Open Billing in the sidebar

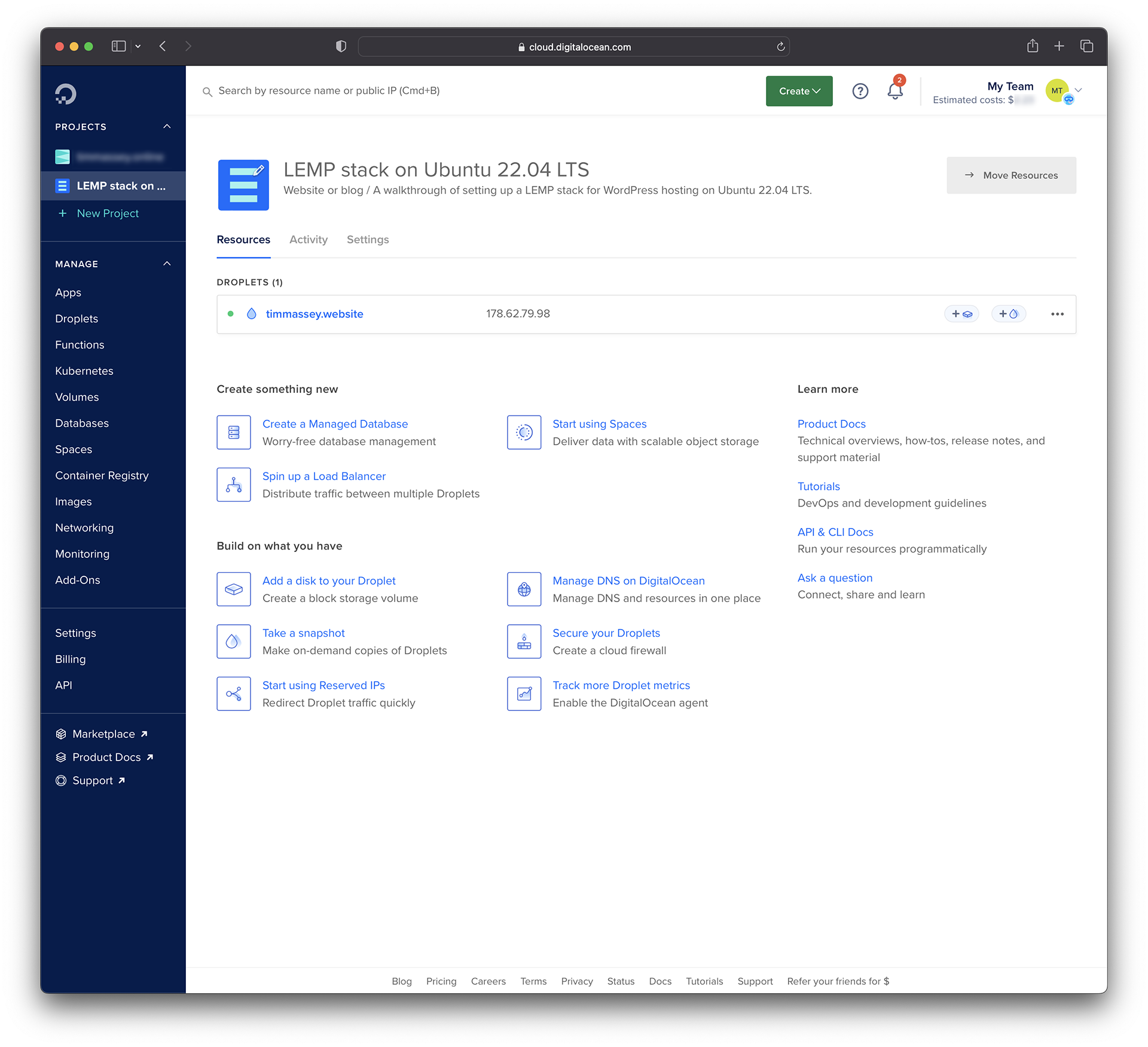tap(71, 659)
